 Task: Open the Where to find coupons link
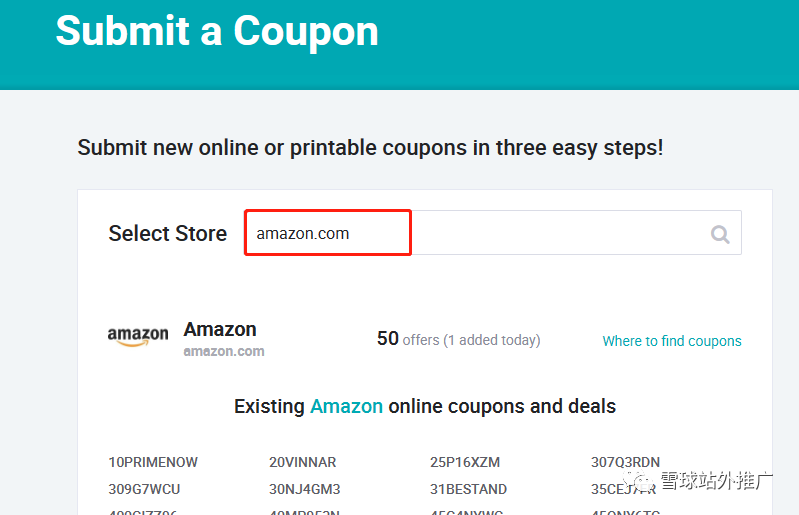(672, 341)
